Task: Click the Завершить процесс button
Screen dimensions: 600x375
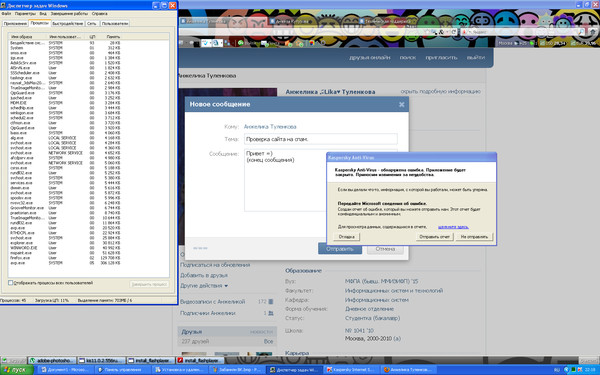Action: [x=149, y=284]
